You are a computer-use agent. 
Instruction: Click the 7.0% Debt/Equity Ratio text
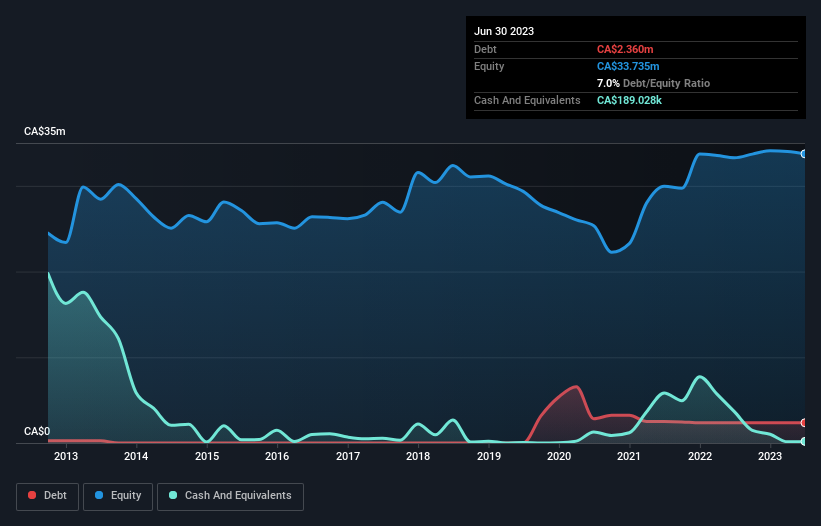pos(653,83)
